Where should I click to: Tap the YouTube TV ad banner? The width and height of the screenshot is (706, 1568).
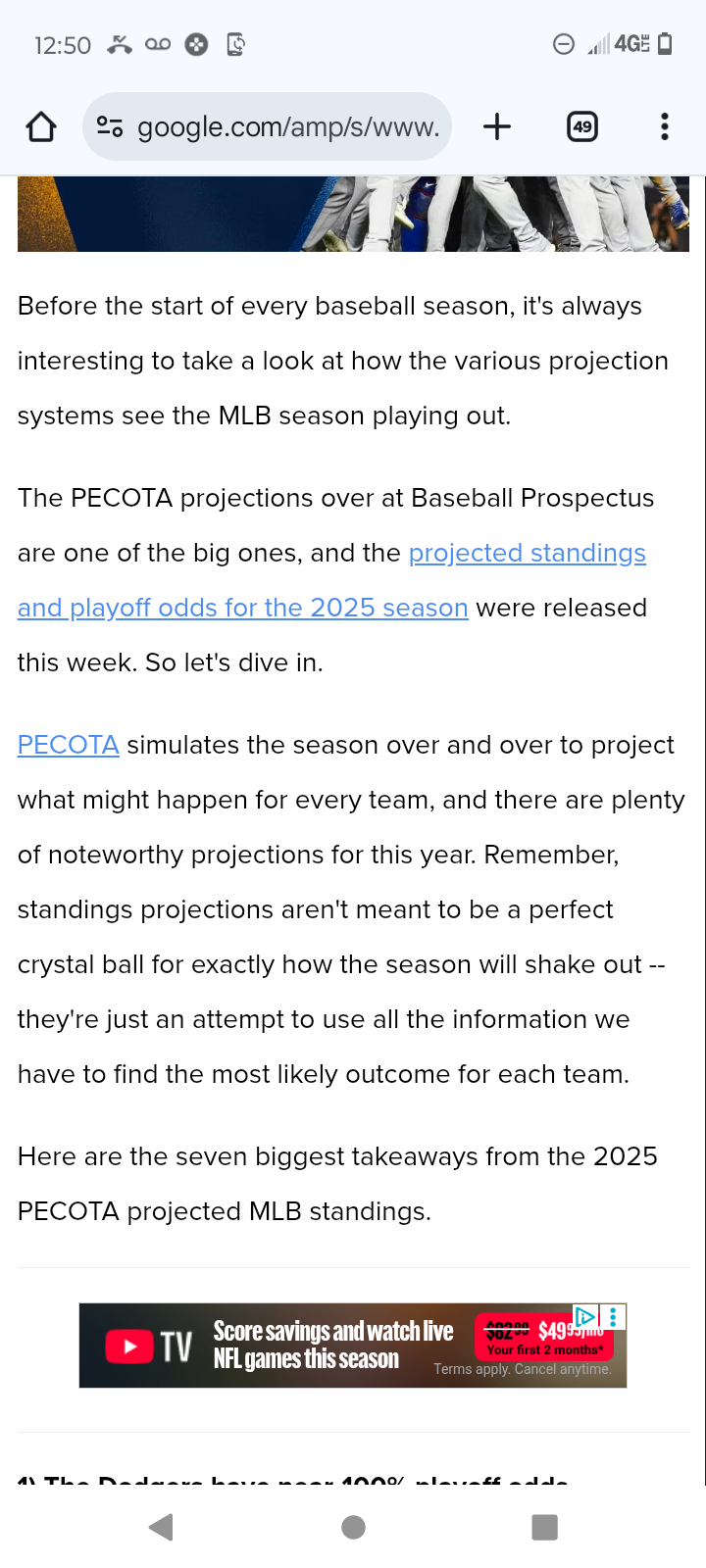click(353, 1346)
